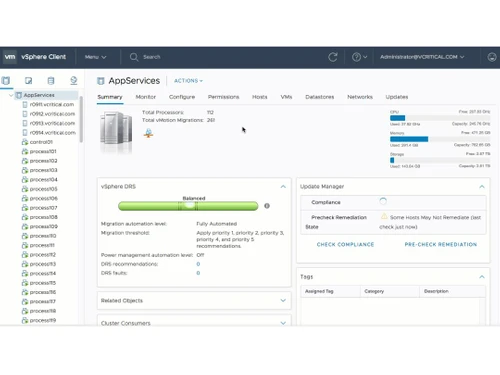
Task: Click the inventory tree scrollbar
Action: (x=81, y=119)
